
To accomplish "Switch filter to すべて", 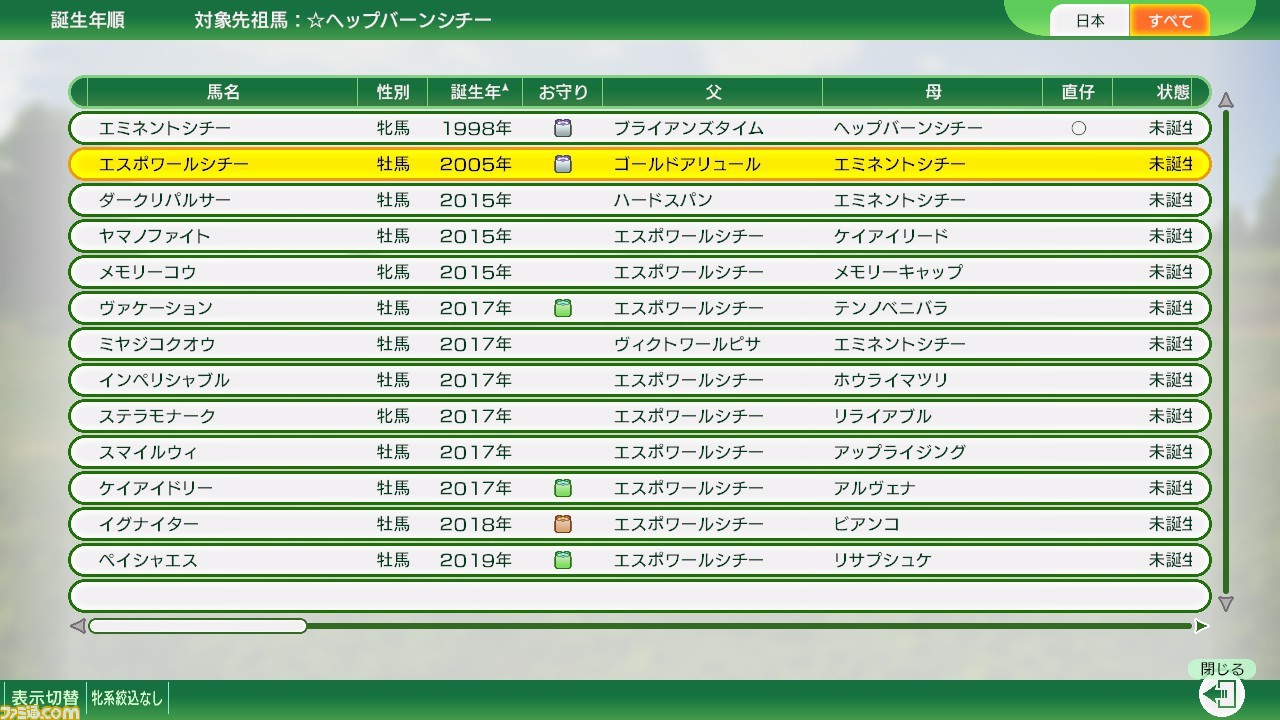I will point(1170,20).
